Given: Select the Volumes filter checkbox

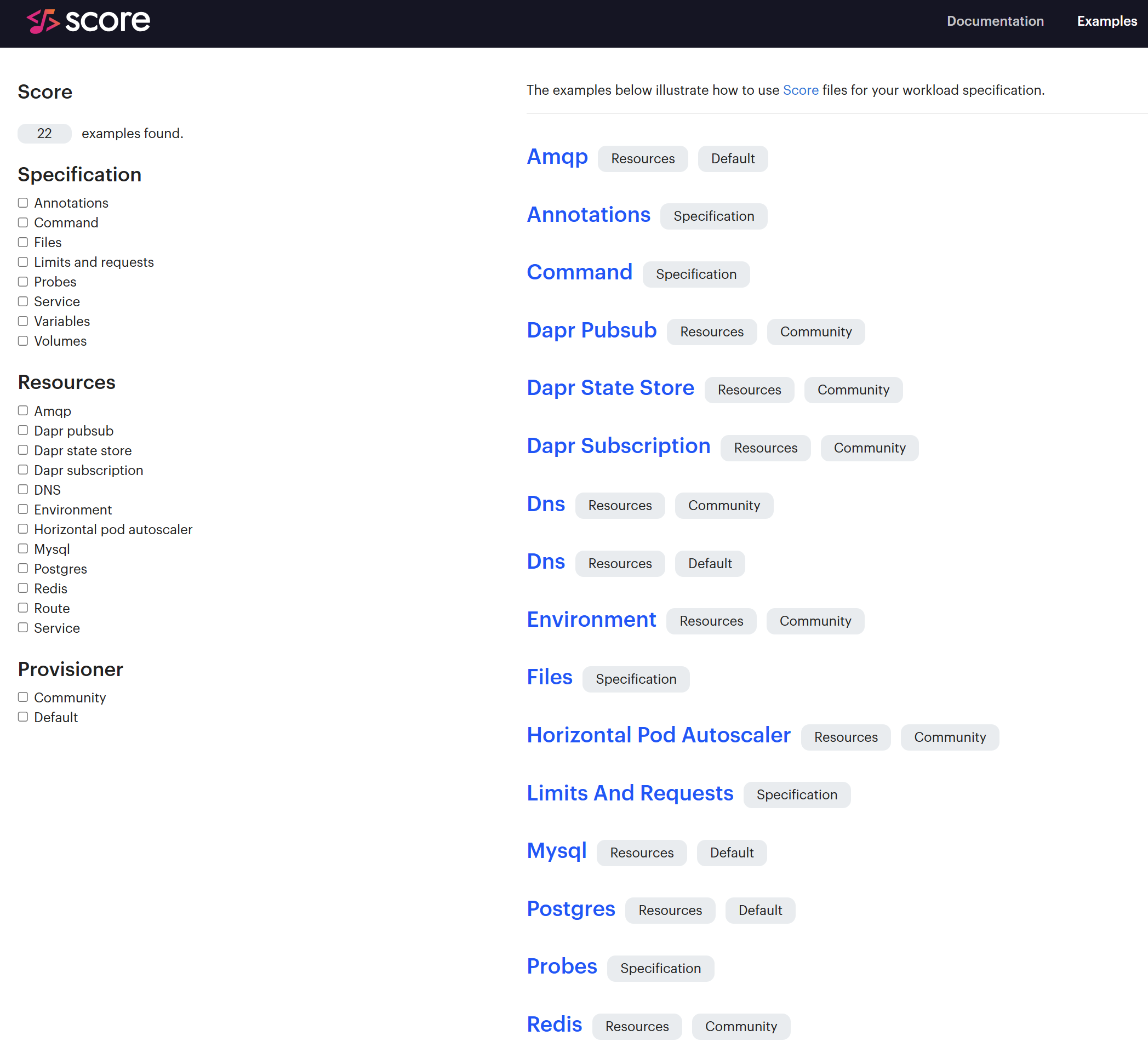Looking at the screenshot, I should pyautogui.click(x=23, y=341).
